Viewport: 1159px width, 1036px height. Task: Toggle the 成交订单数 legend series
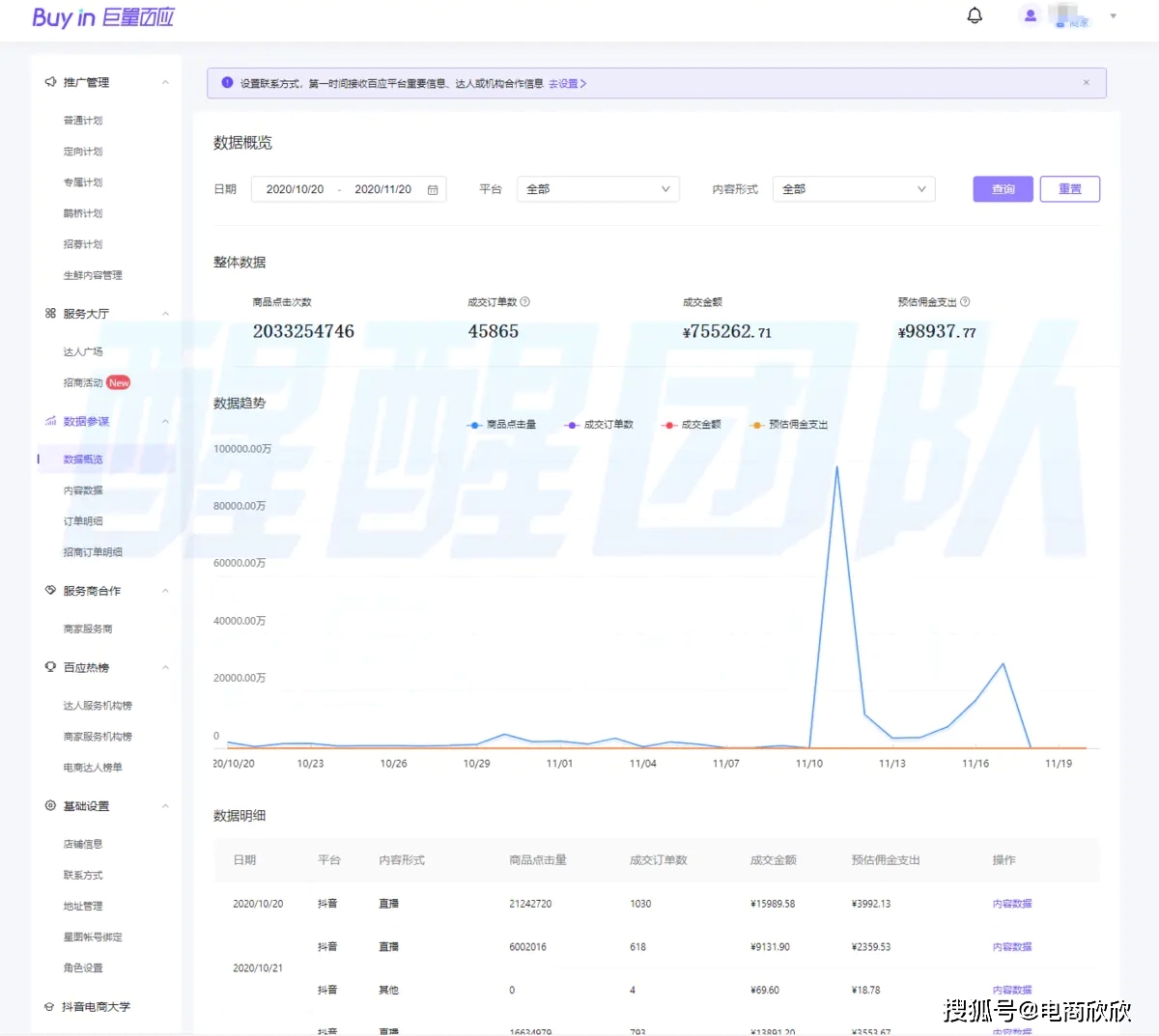pos(599,425)
